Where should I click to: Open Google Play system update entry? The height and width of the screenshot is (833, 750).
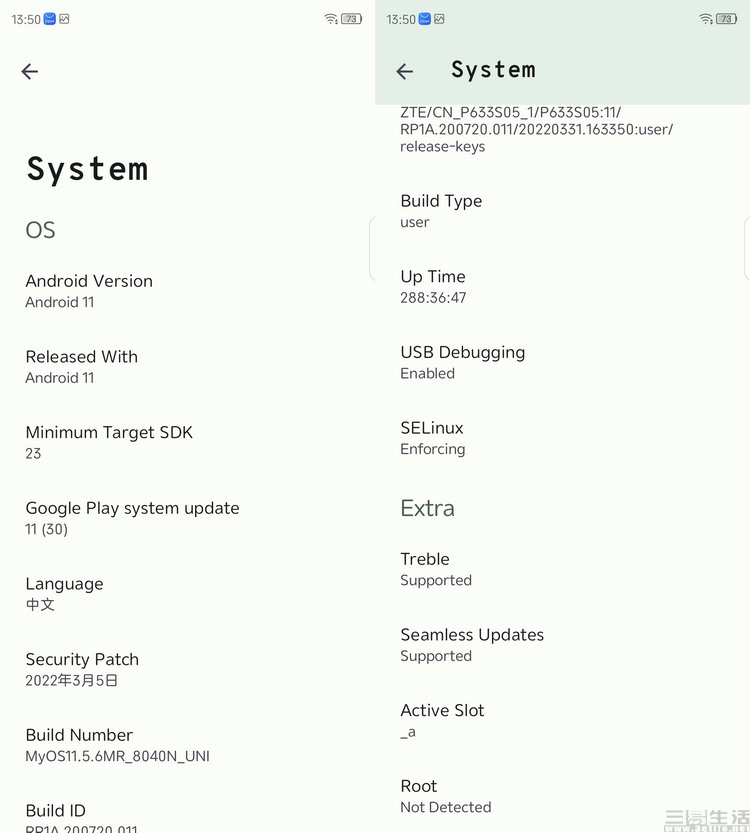point(132,518)
